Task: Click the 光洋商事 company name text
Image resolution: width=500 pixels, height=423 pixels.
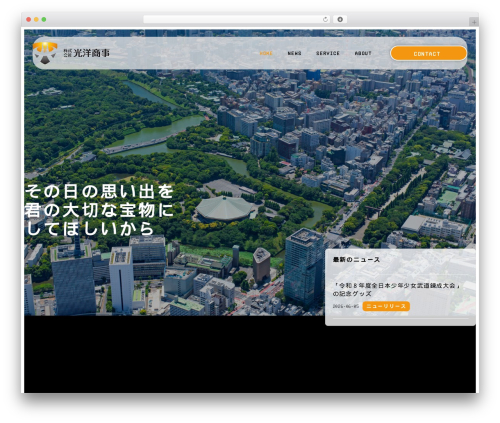Action: (91, 53)
